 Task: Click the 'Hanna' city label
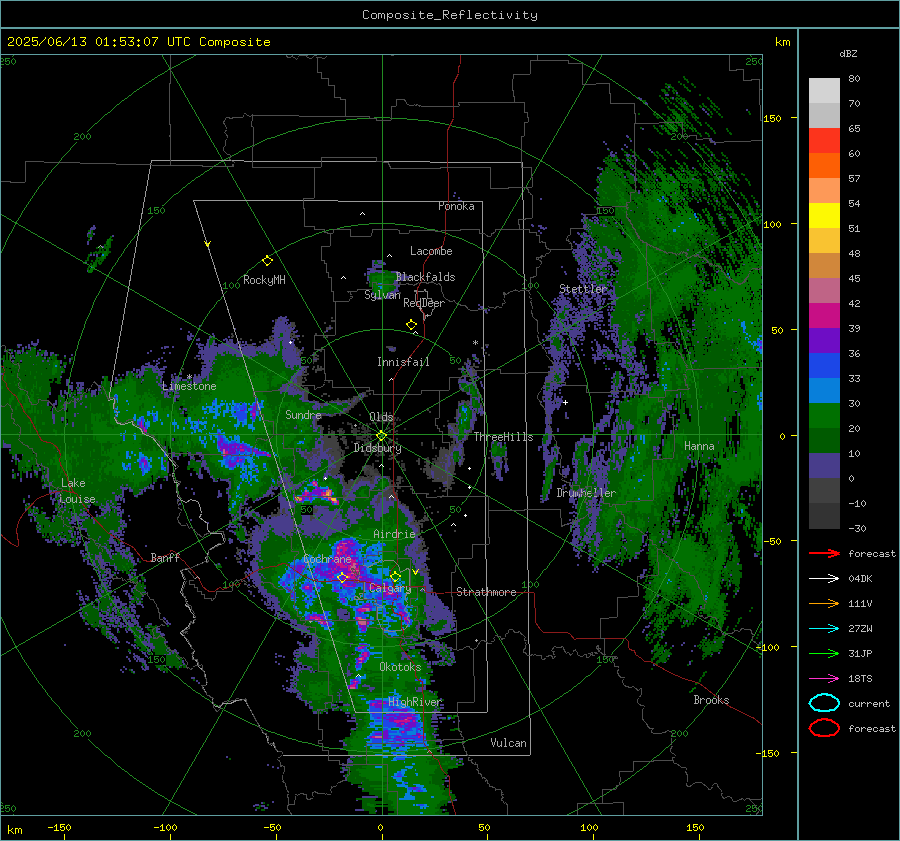[699, 446]
